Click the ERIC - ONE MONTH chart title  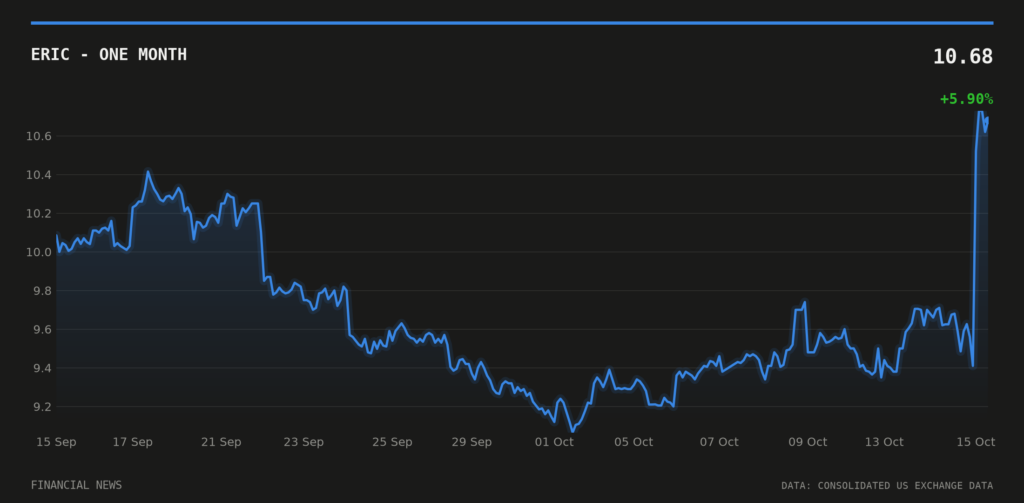(108, 55)
